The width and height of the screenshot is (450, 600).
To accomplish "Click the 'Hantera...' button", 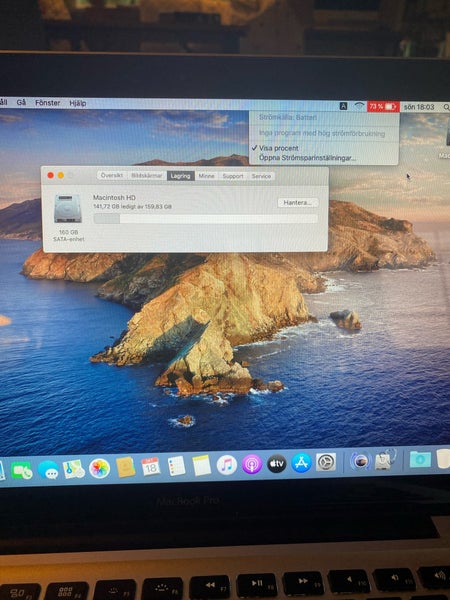I will click(x=298, y=202).
